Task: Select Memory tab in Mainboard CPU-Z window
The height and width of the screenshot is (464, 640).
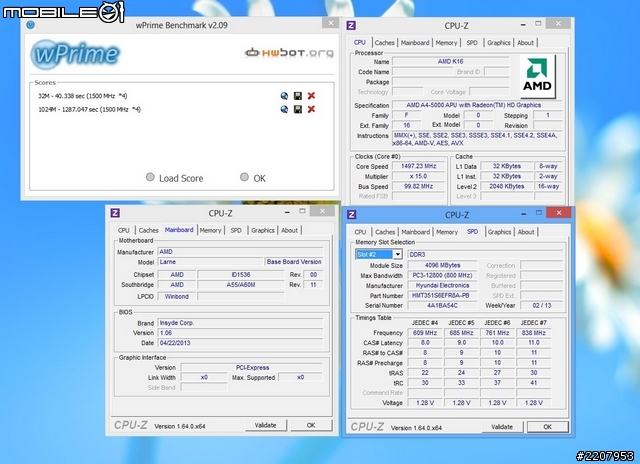Action: click(x=210, y=230)
